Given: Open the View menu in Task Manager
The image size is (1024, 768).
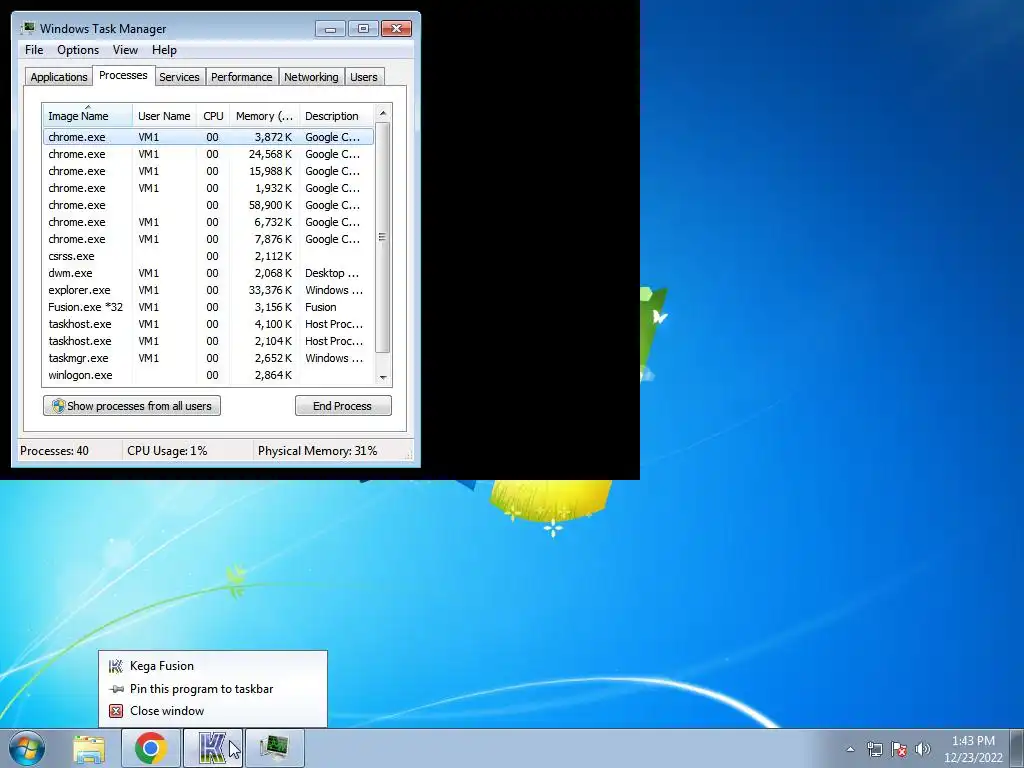Looking at the screenshot, I should coord(125,50).
